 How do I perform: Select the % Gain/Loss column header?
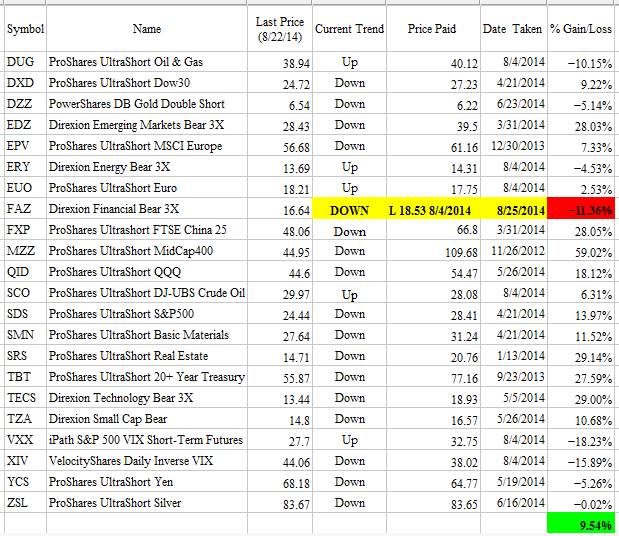click(x=581, y=29)
